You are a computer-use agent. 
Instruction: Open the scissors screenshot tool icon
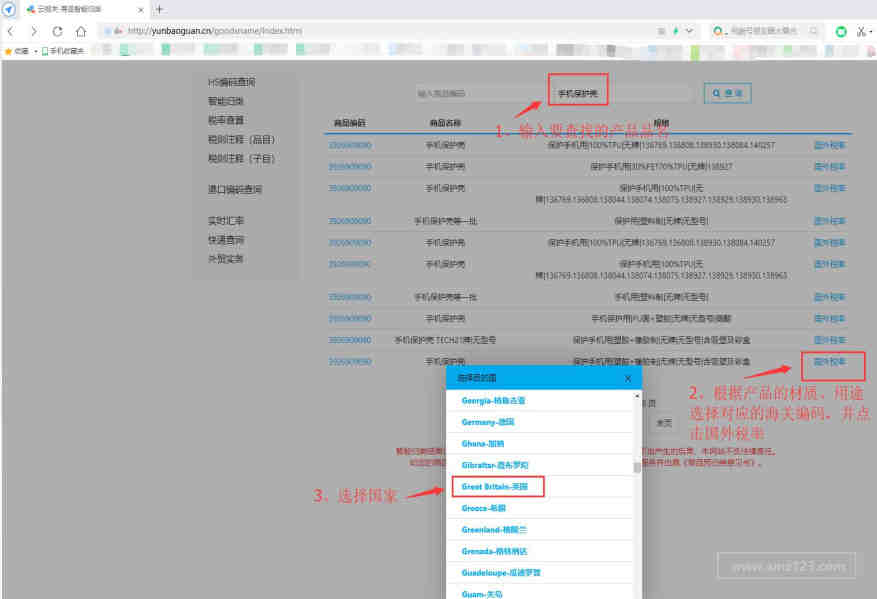click(x=862, y=31)
